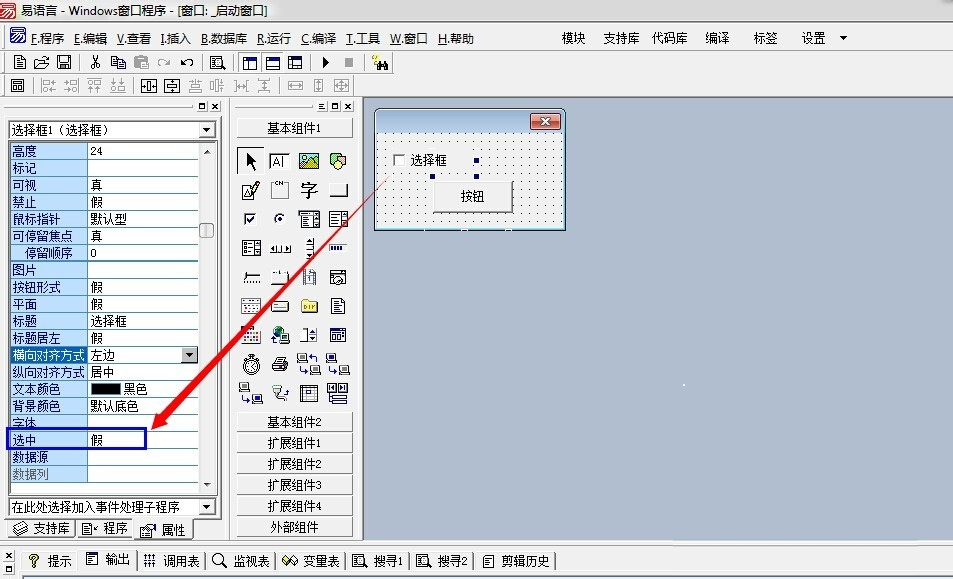The image size is (953, 579).
Task: Click the center horizontally in window icon
Action: pos(149,86)
